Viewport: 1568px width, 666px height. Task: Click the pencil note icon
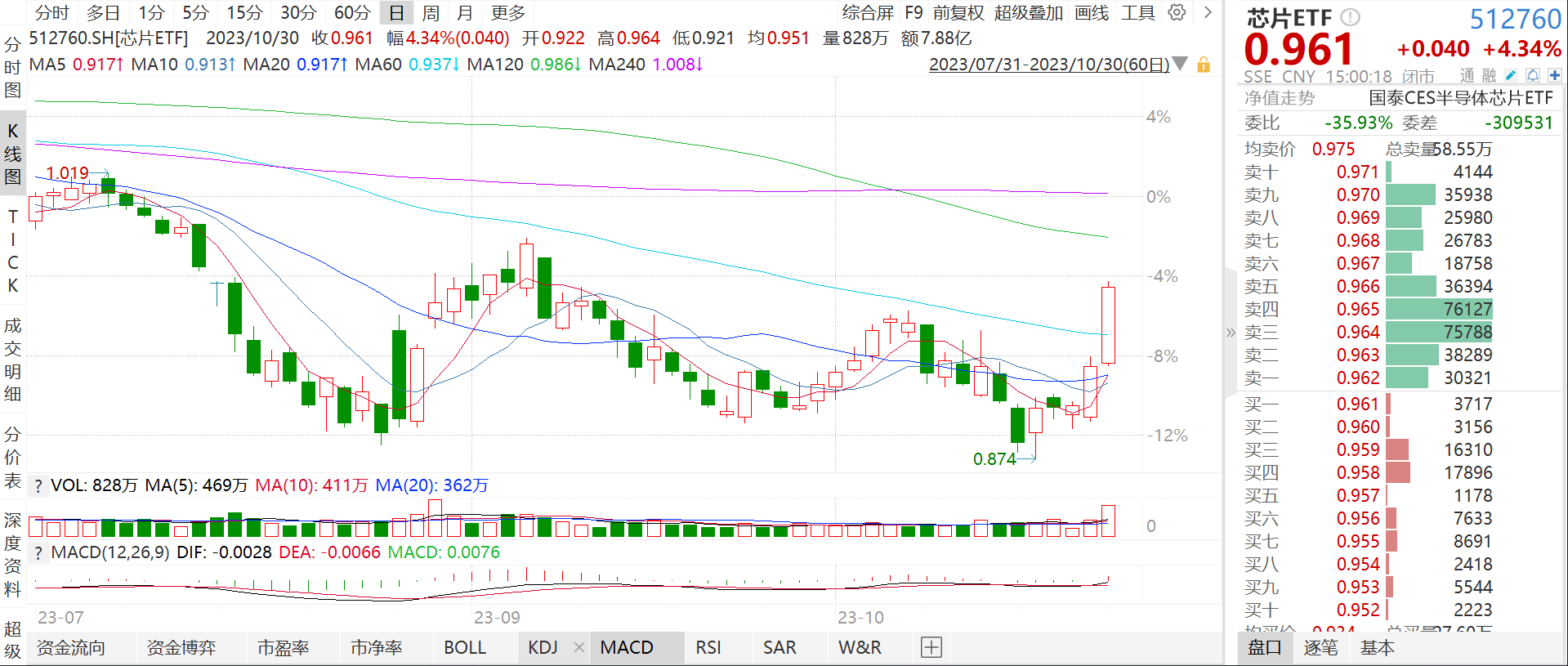pos(1511,75)
